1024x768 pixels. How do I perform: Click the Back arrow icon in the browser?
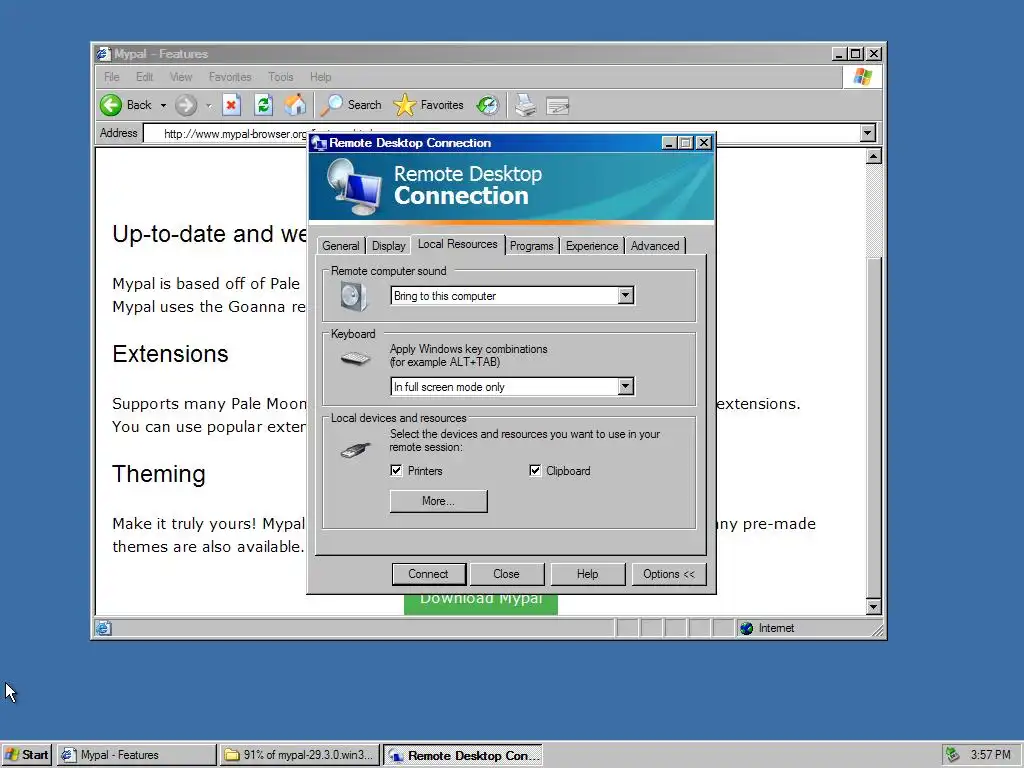point(111,105)
